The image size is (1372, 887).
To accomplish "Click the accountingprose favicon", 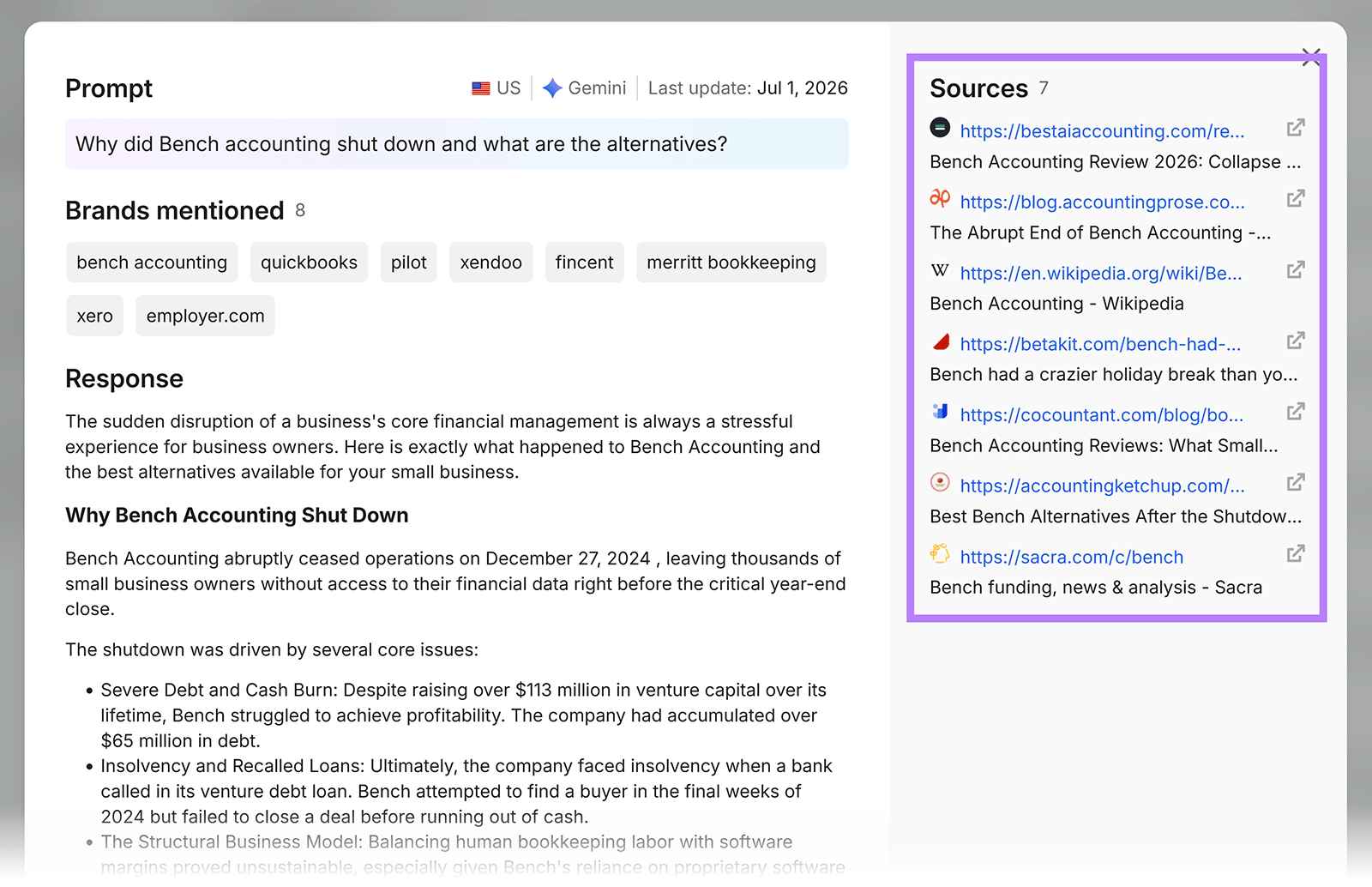I will point(940,198).
